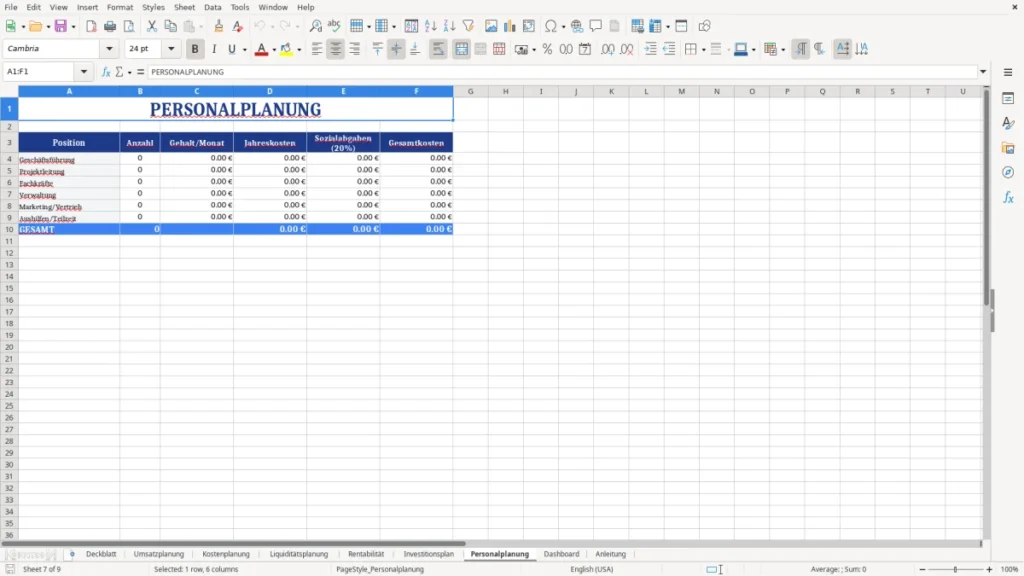Open the File menu
The width and height of the screenshot is (1024, 576).
pyautogui.click(x=10, y=7)
